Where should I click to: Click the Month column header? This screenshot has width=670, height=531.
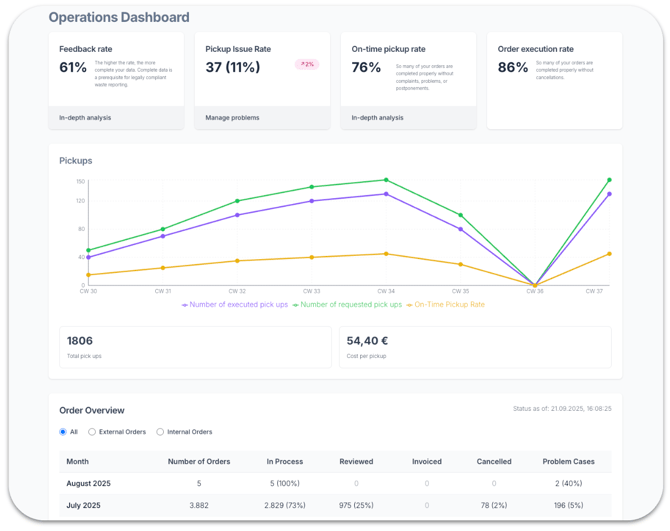click(x=77, y=462)
